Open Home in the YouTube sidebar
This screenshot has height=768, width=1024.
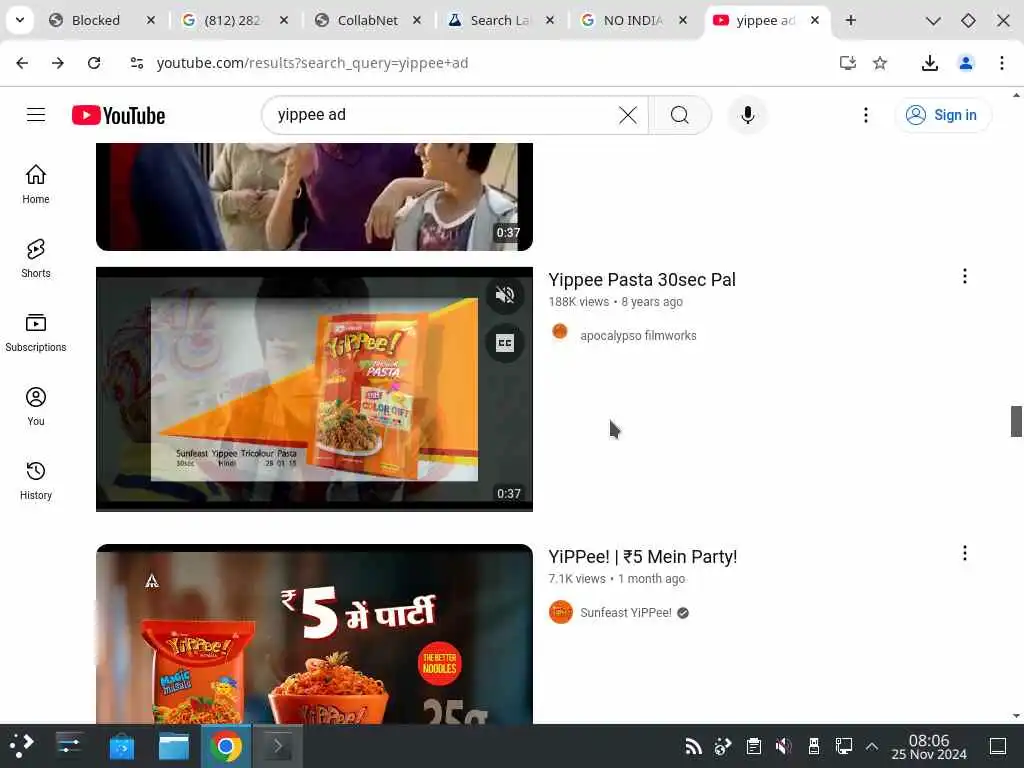[x=36, y=184]
